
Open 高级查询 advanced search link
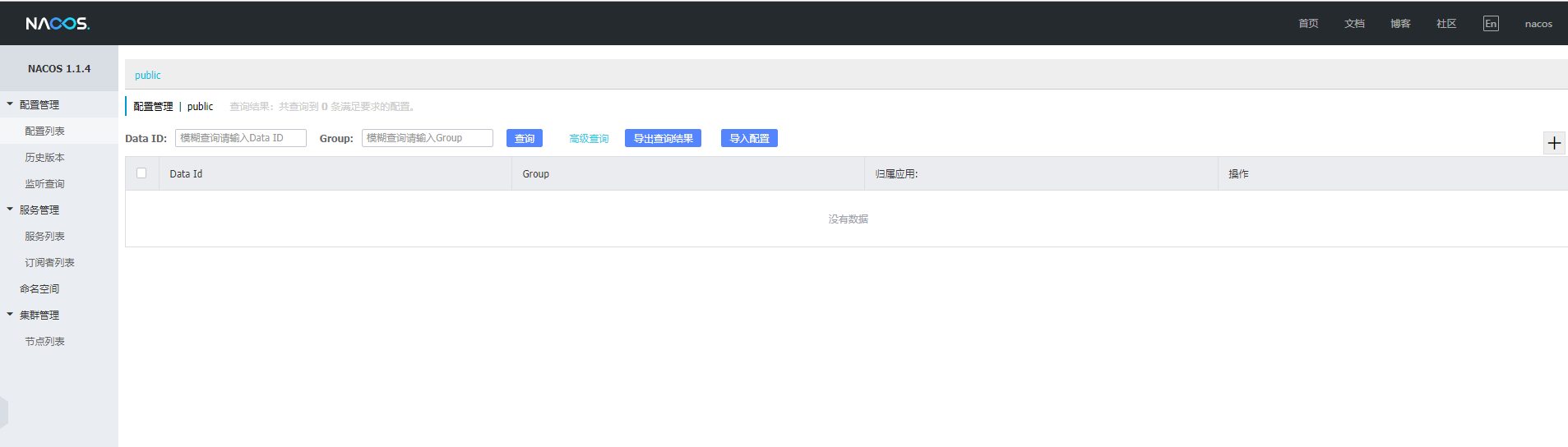(x=589, y=139)
